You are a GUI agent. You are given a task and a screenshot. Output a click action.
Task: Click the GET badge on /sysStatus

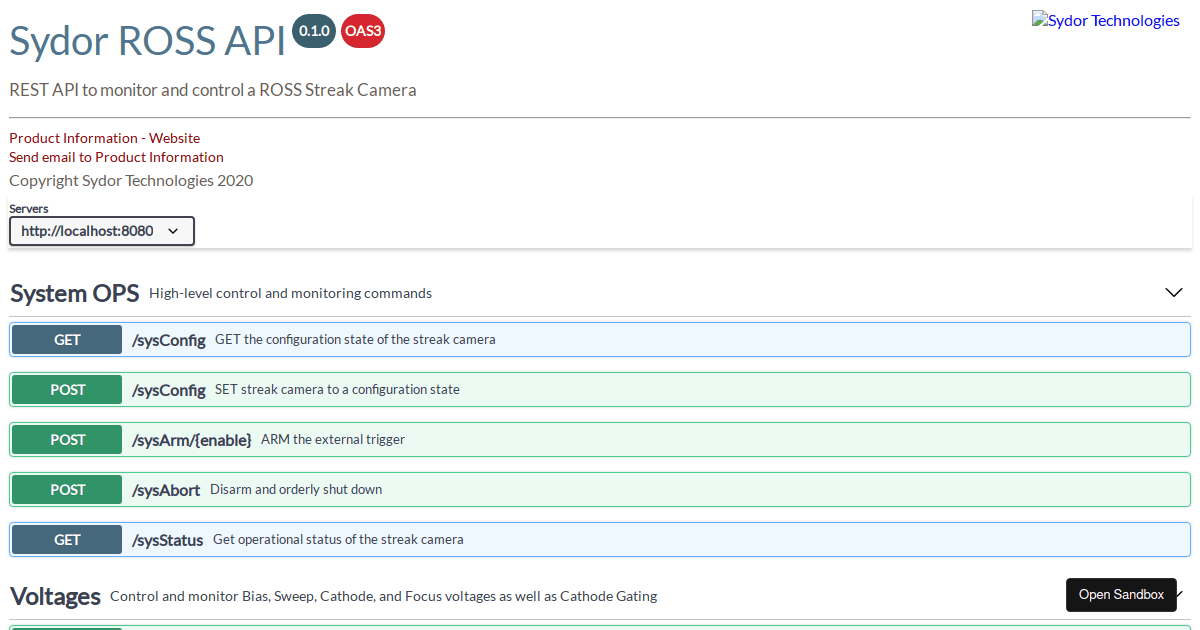pyautogui.click(x=66, y=539)
